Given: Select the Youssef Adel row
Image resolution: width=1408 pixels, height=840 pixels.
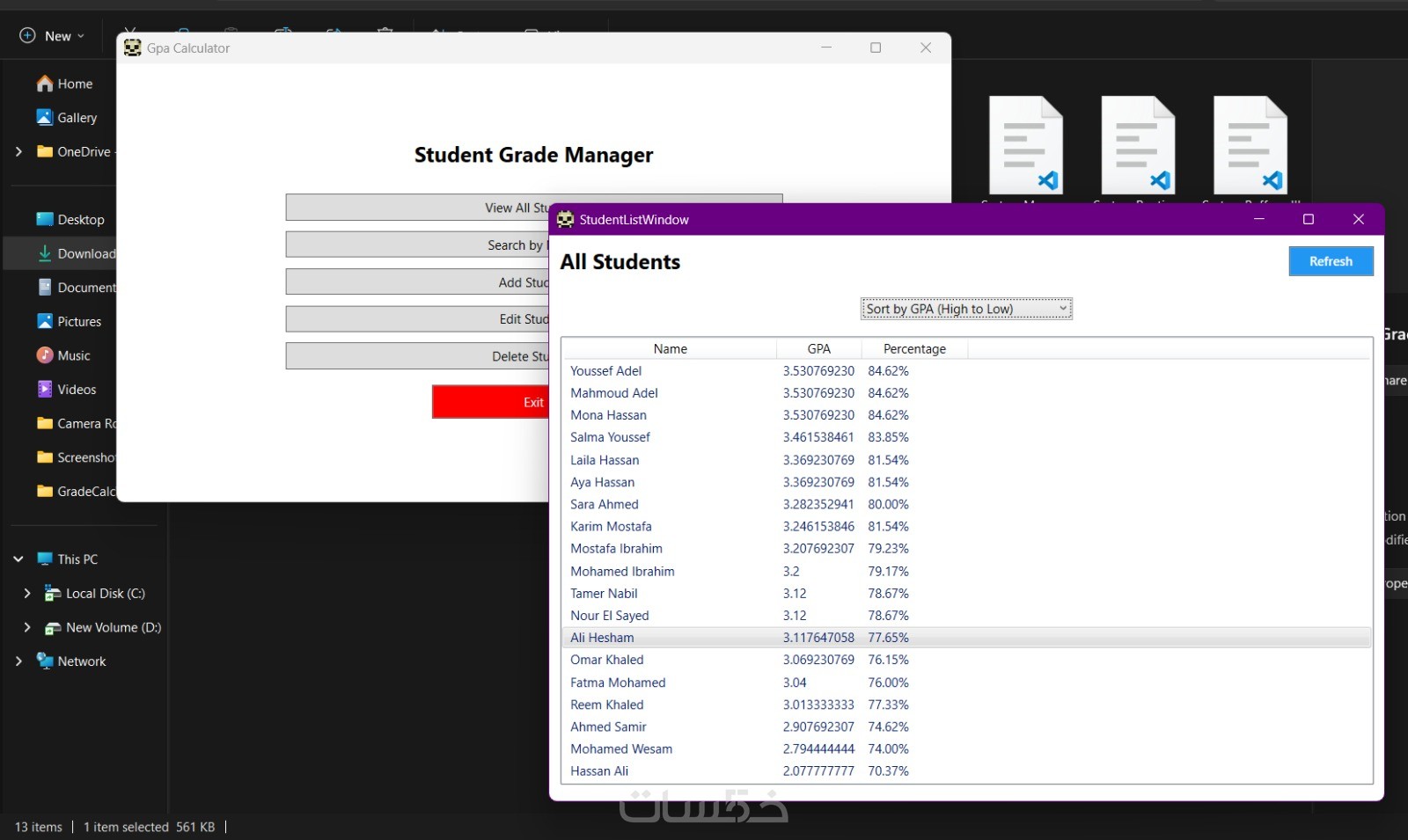Looking at the screenshot, I should [x=966, y=371].
